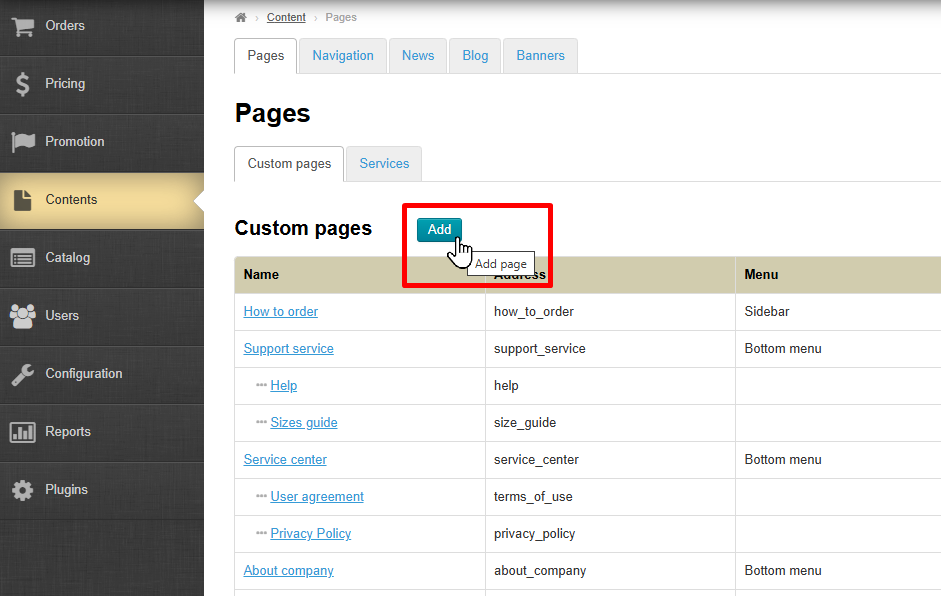Click the Catalog list icon

22,258
